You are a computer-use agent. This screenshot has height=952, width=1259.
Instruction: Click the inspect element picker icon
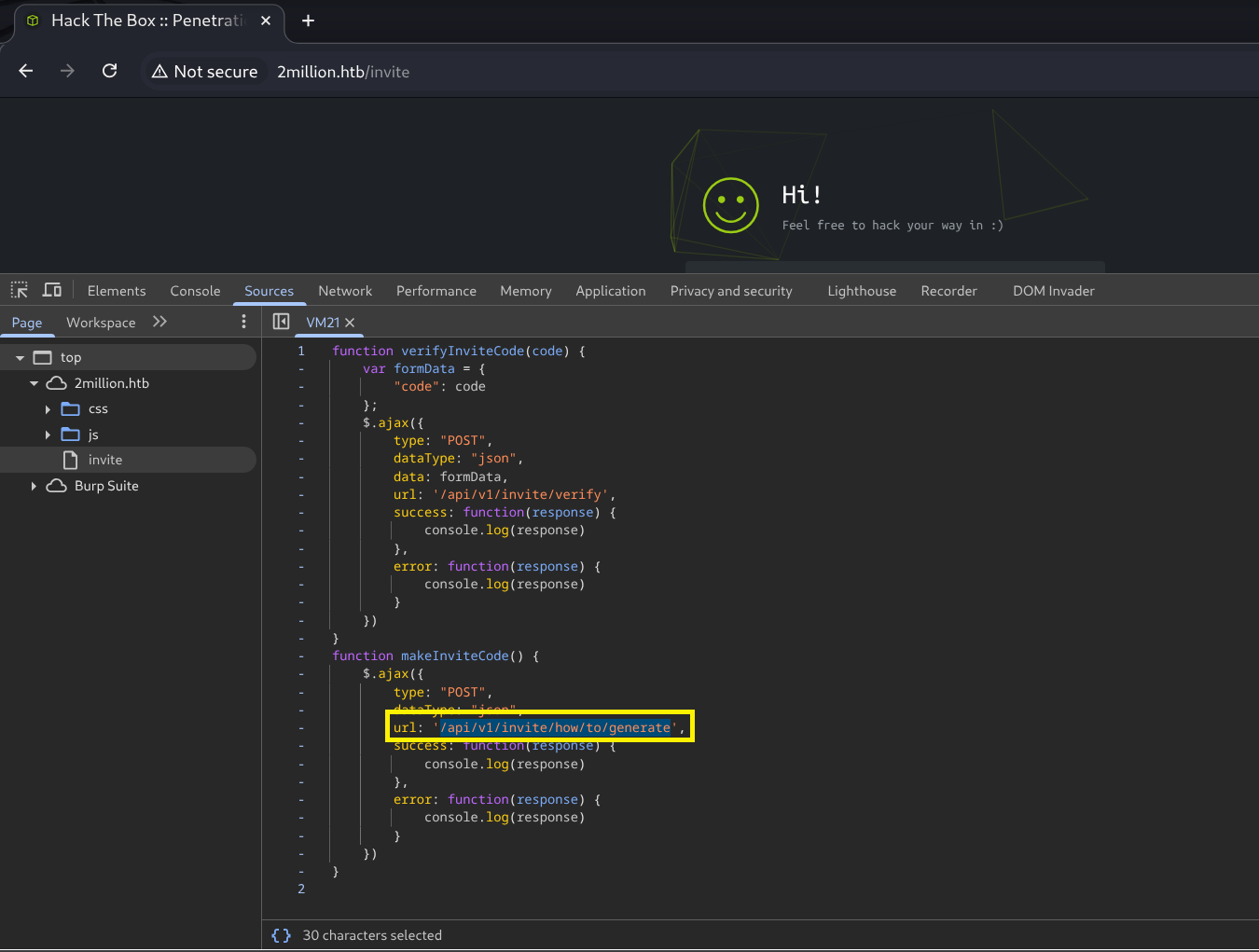pyautogui.click(x=19, y=290)
